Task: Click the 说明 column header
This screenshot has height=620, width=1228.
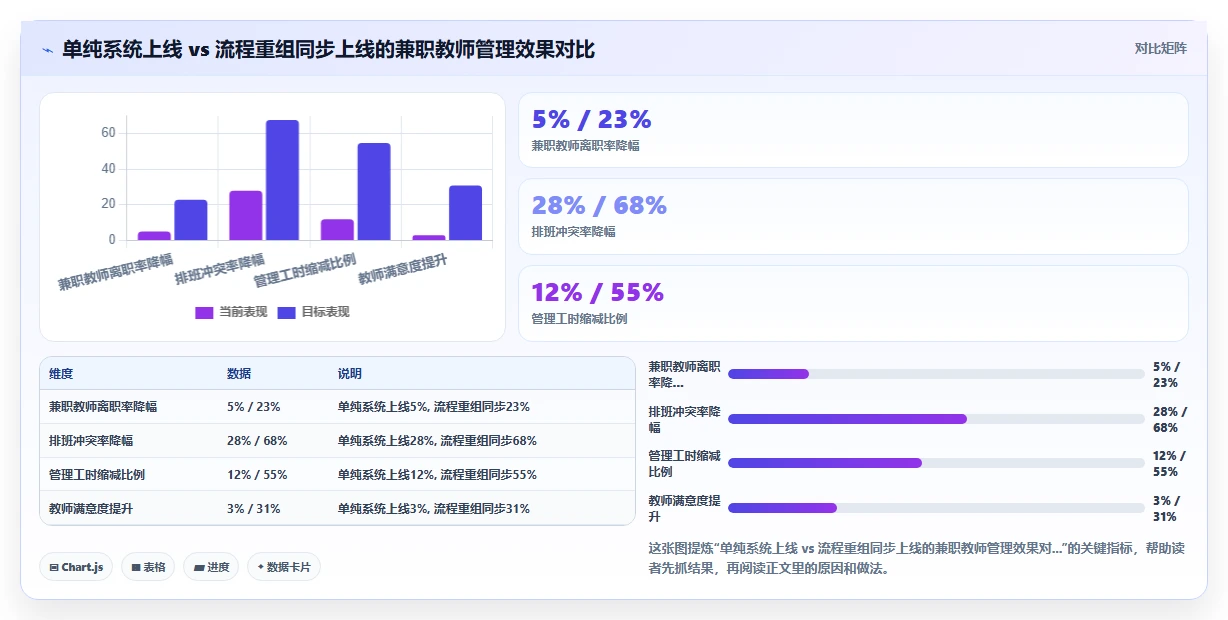Action: (350, 373)
